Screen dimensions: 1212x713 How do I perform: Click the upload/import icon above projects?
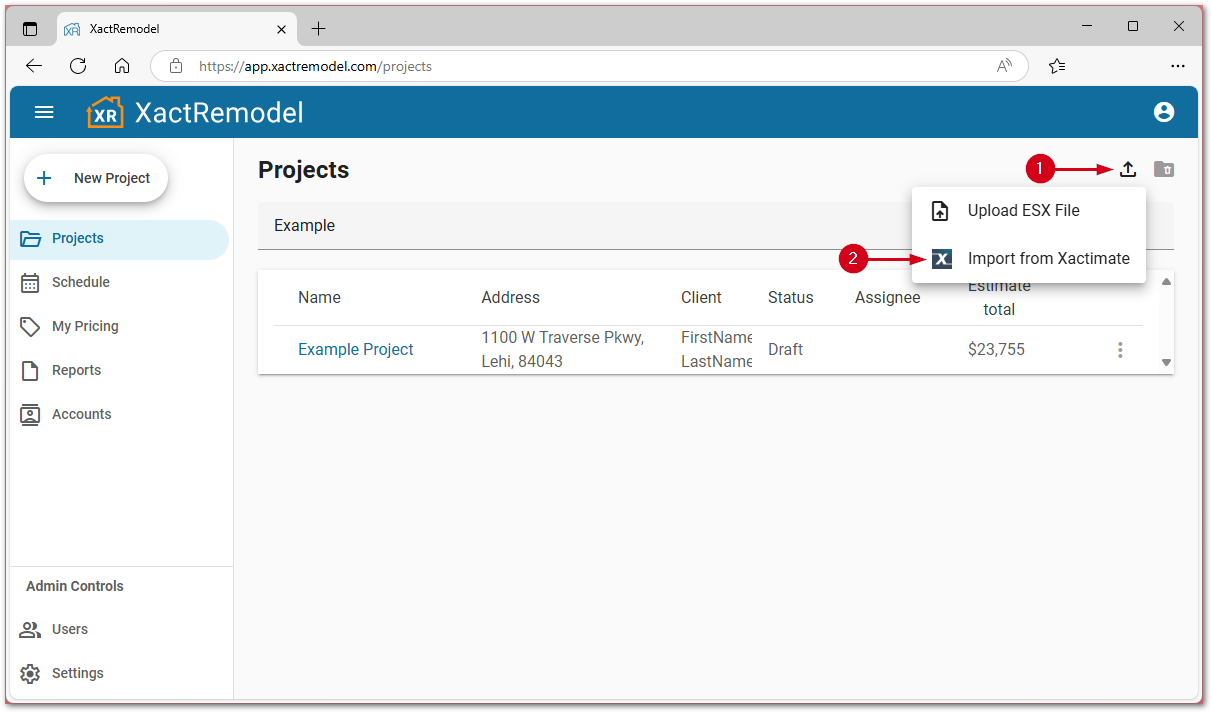tap(1128, 169)
